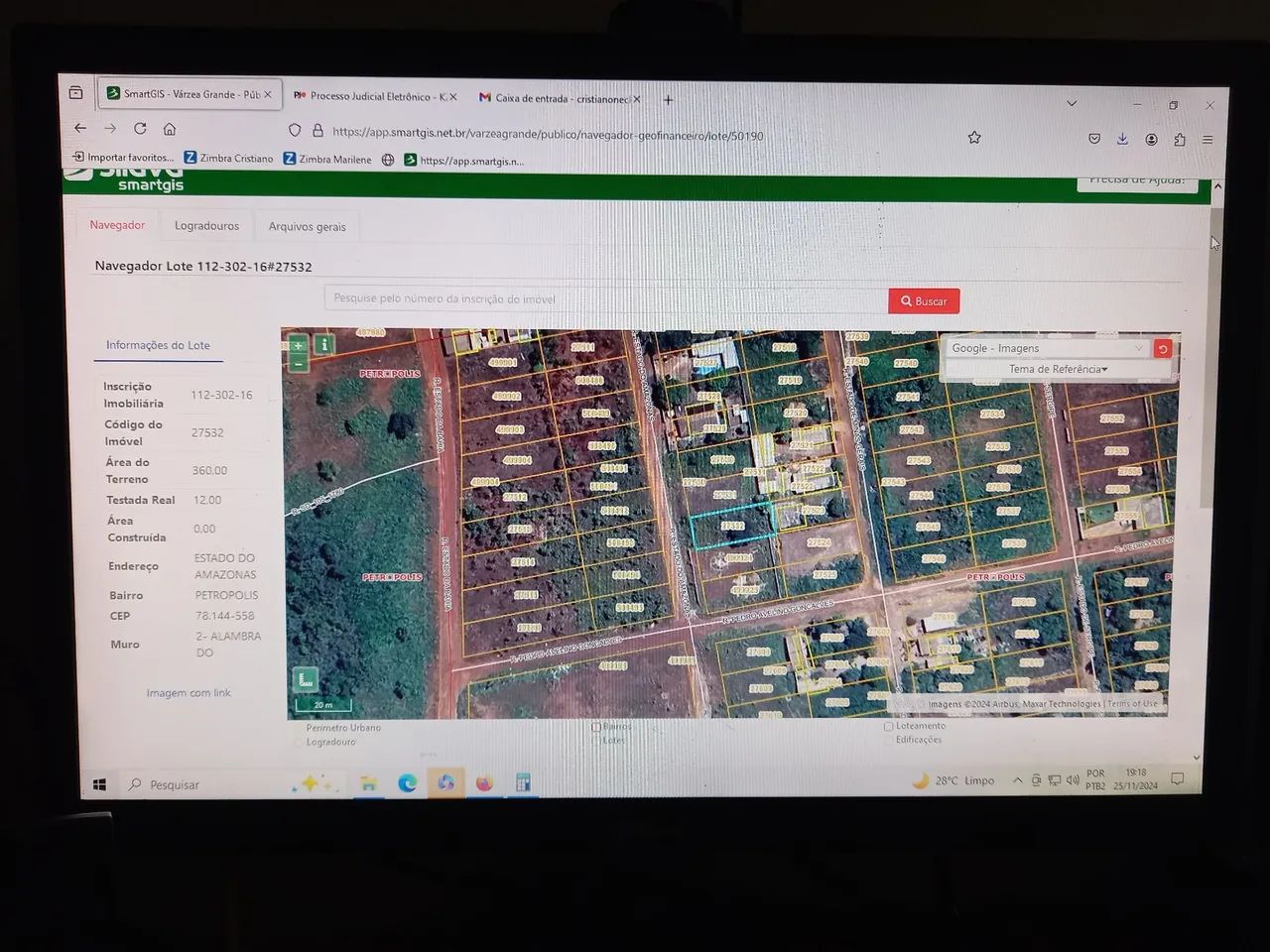
Task: Go forward in browser history
Action: (110, 128)
